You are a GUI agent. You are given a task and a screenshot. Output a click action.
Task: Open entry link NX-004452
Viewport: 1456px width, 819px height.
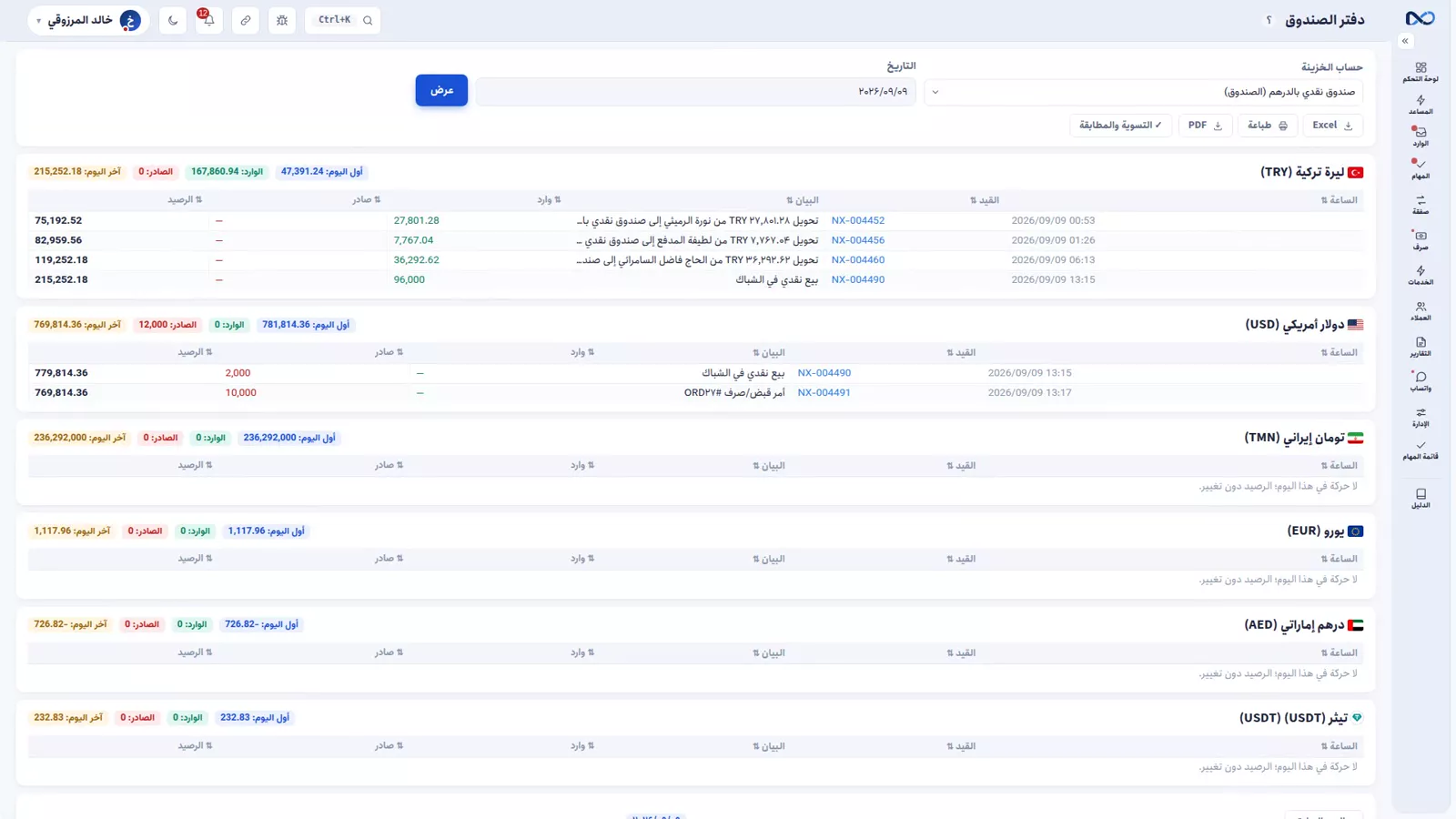857,220
